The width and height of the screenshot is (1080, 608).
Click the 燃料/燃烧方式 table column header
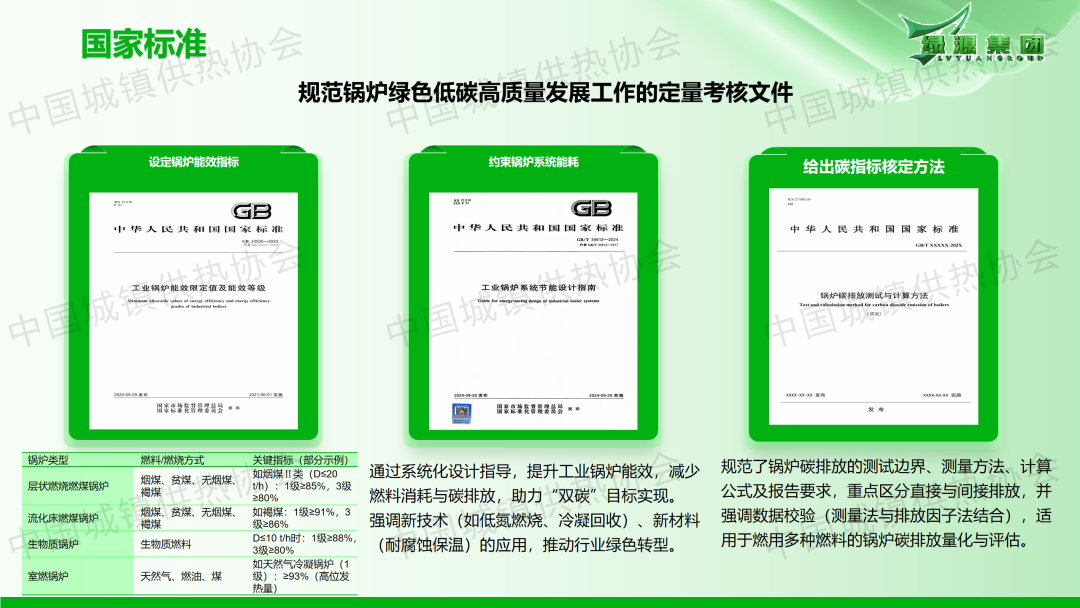(172, 459)
